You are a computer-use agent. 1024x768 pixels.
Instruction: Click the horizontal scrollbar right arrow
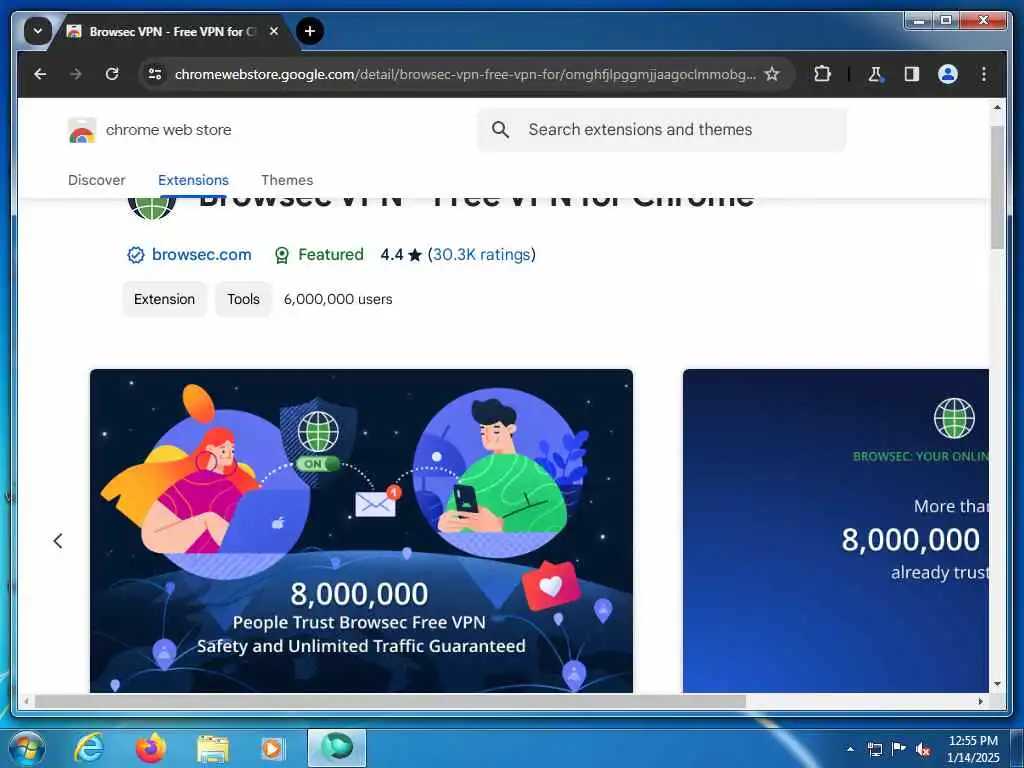click(x=981, y=701)
